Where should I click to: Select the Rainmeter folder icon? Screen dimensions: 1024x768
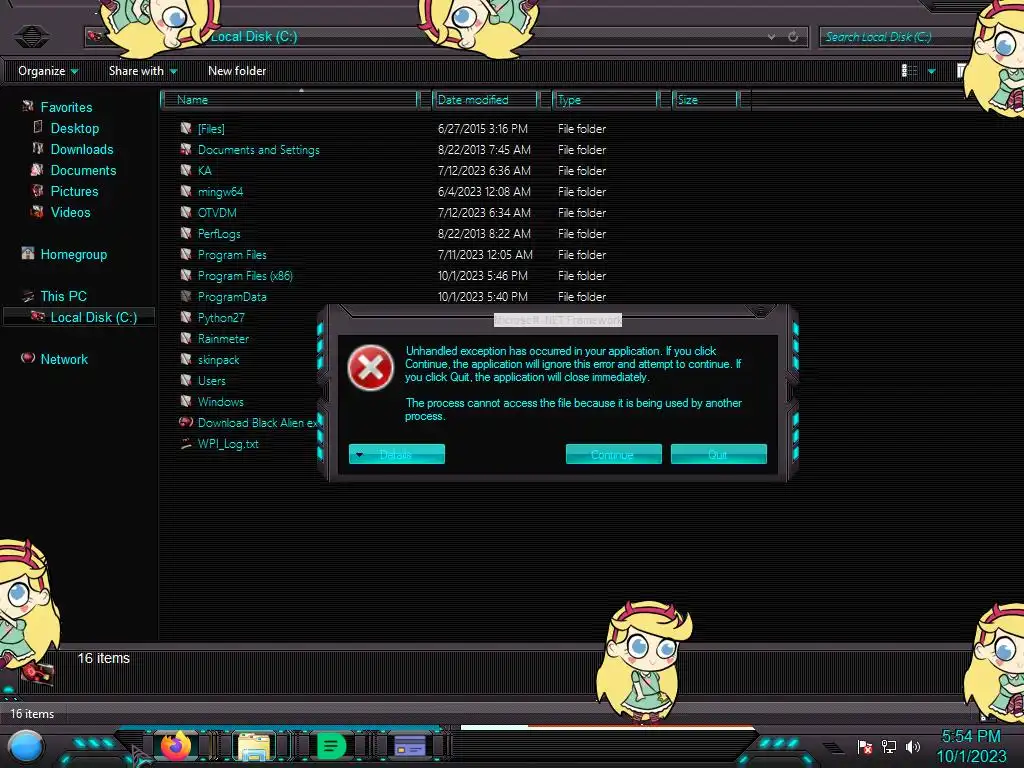[186, 338]
